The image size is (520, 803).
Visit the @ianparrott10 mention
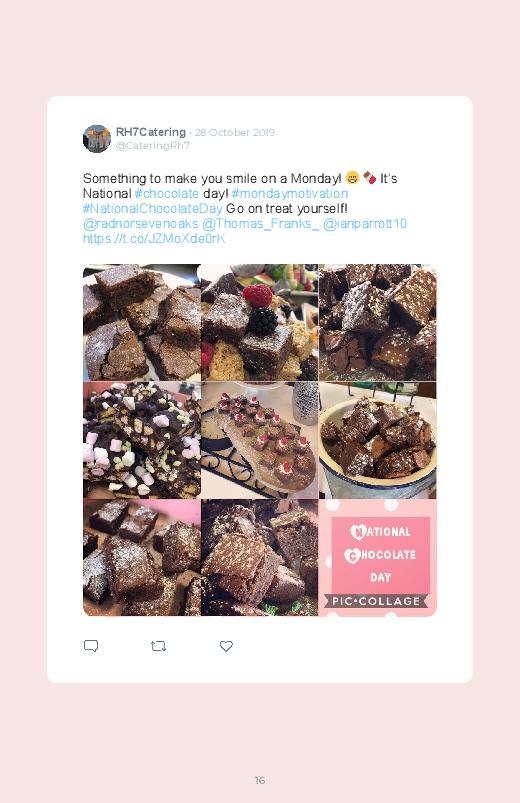tap(365, 224)
